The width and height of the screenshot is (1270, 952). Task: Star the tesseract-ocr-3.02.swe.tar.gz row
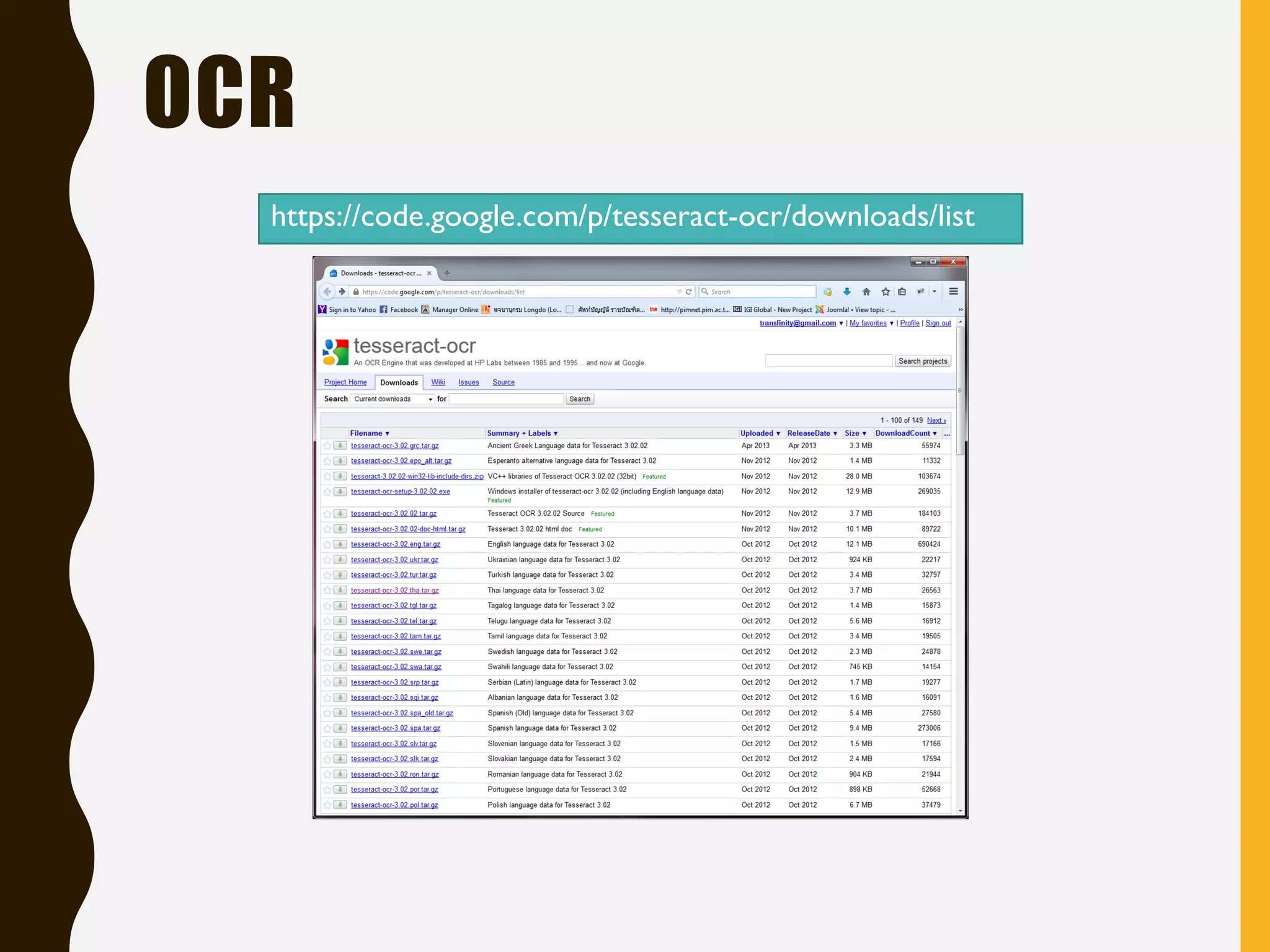click(x=327, y=652)
